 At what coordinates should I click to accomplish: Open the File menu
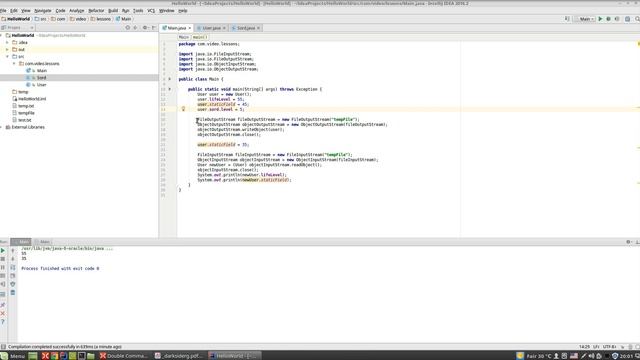3,11
